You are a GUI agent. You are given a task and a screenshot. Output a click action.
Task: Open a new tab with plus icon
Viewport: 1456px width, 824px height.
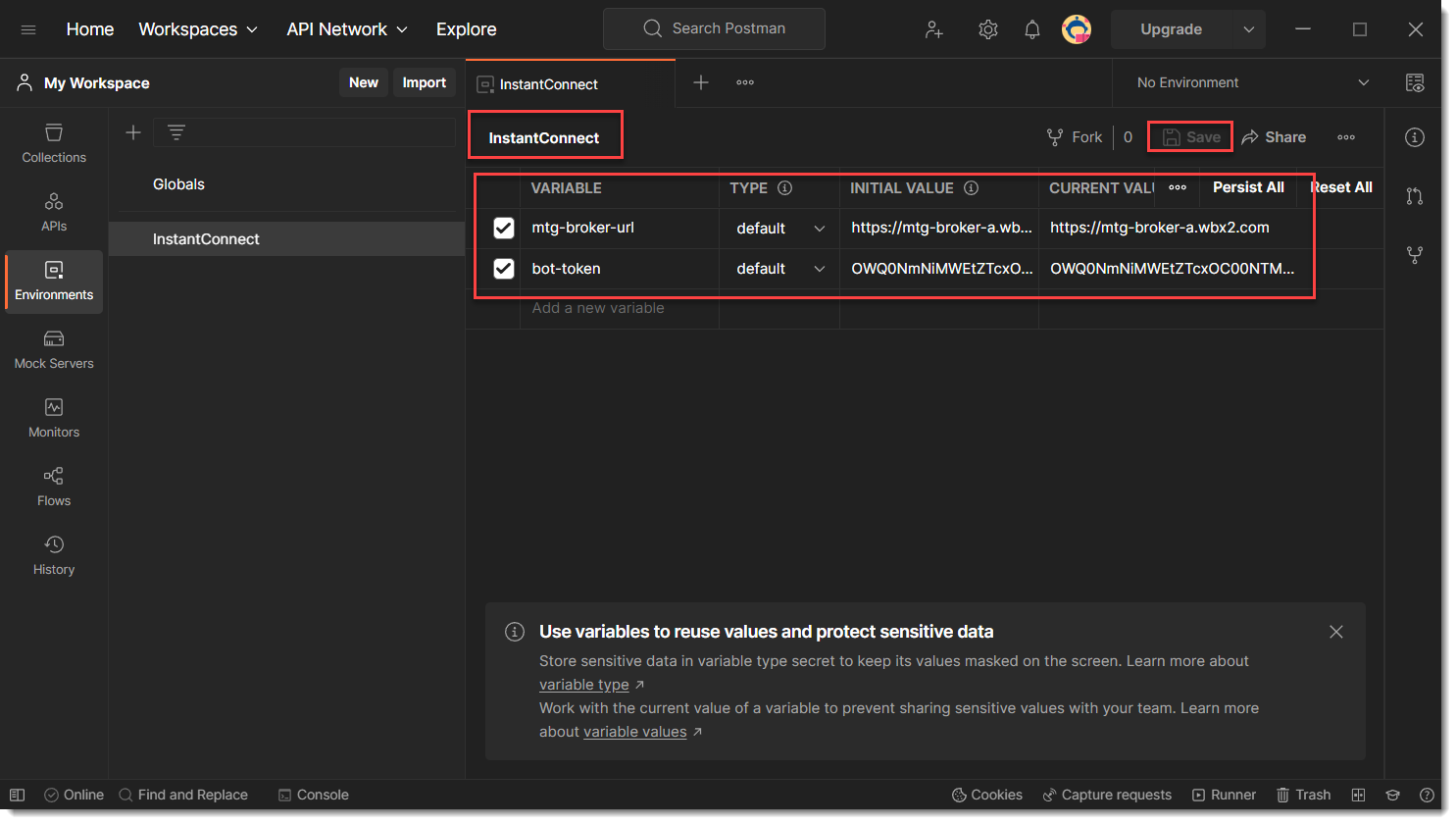coord(701,82)
